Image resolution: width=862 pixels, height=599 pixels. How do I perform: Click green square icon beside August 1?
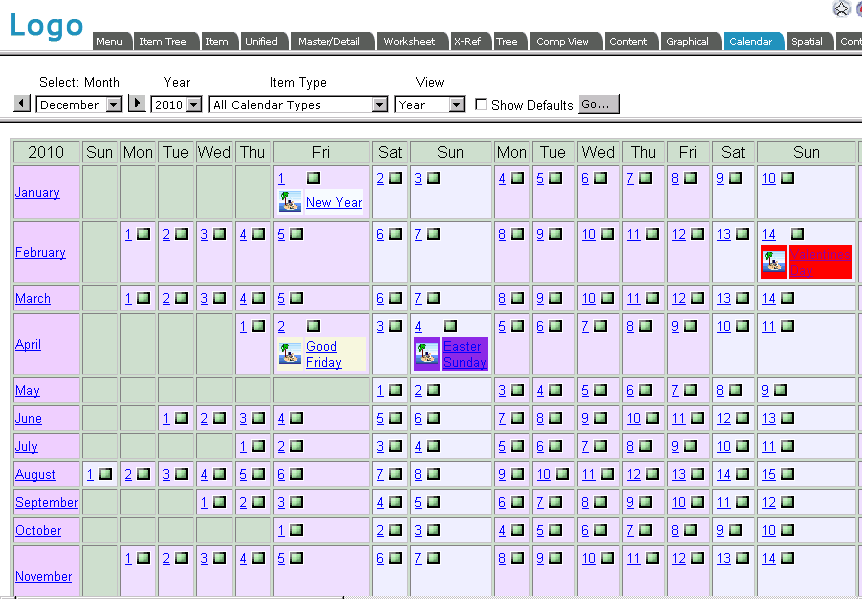click(x=105, y=474)
